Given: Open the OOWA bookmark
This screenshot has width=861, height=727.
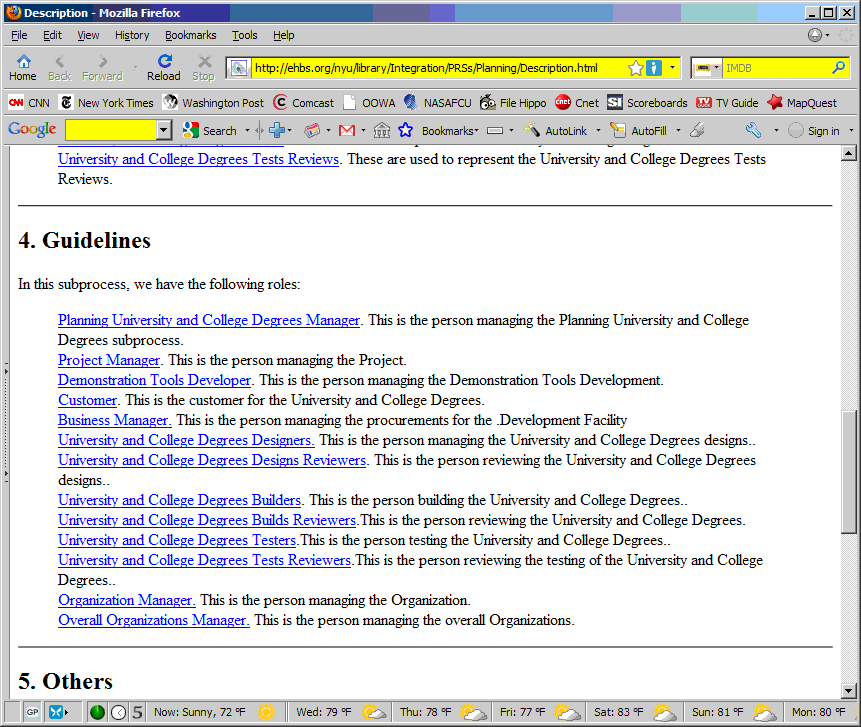Looking at the screenshot, I should (x=369, y=103).
